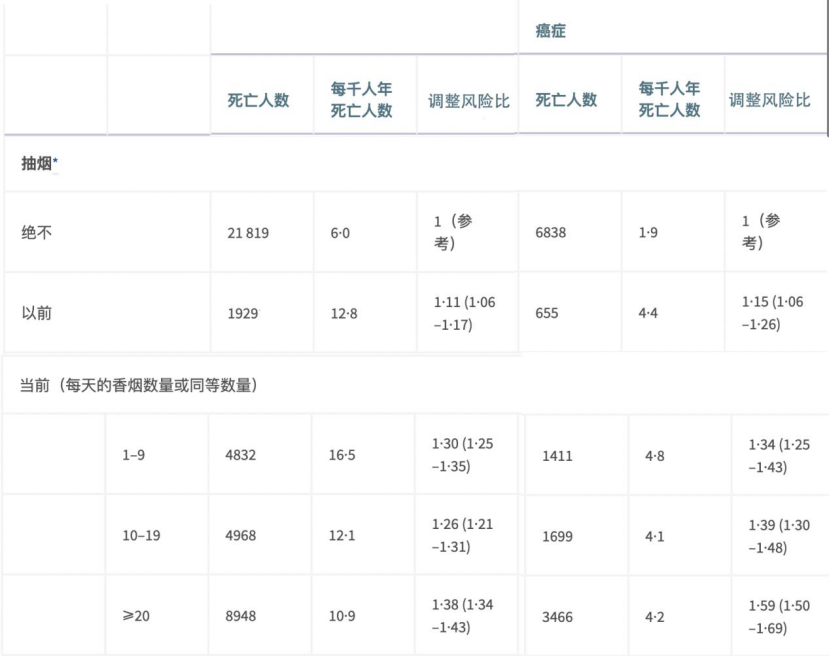Image resolution: width=830 pixels, height=656 pixels.
Task: Click the ≥20 cigarettes row label
Action: (136, 616)
